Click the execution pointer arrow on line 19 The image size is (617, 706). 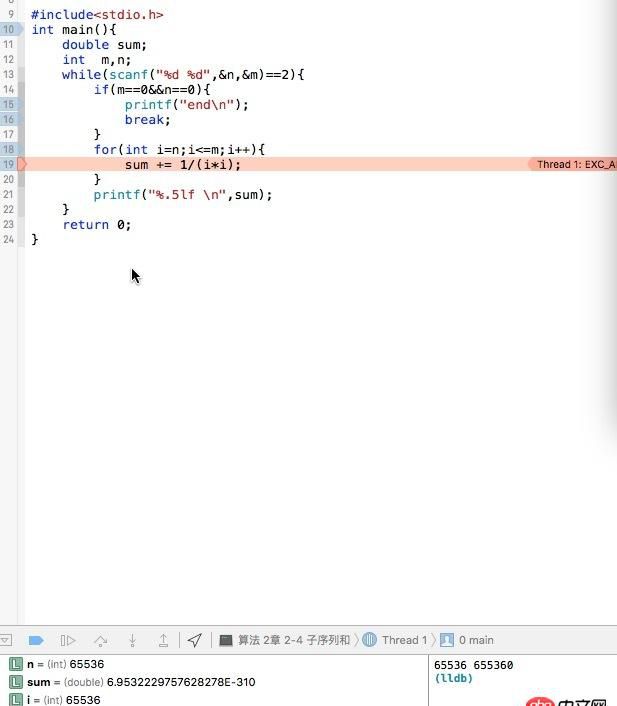click(x=22, y=164)
